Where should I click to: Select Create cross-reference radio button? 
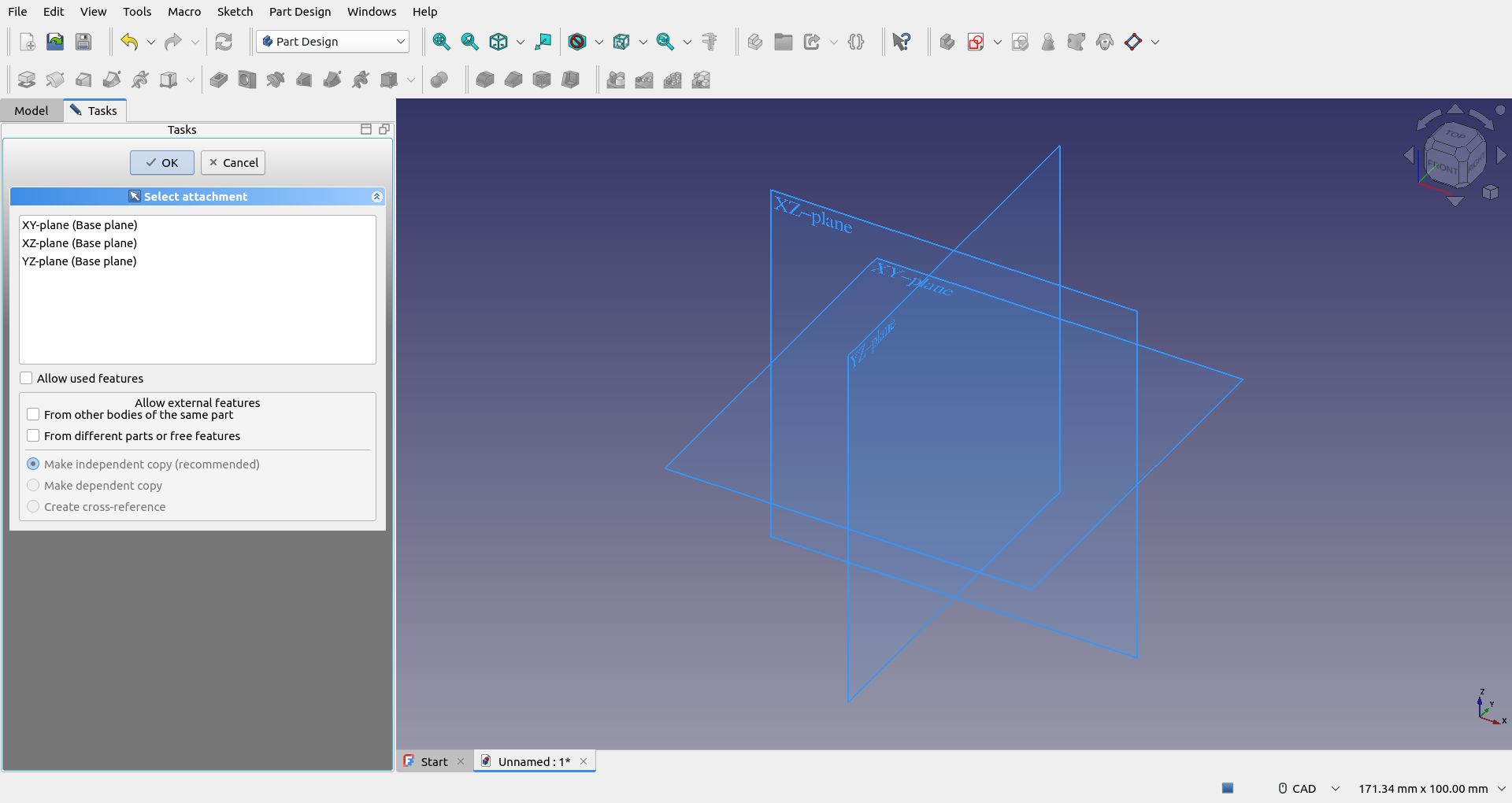point(33,506)
